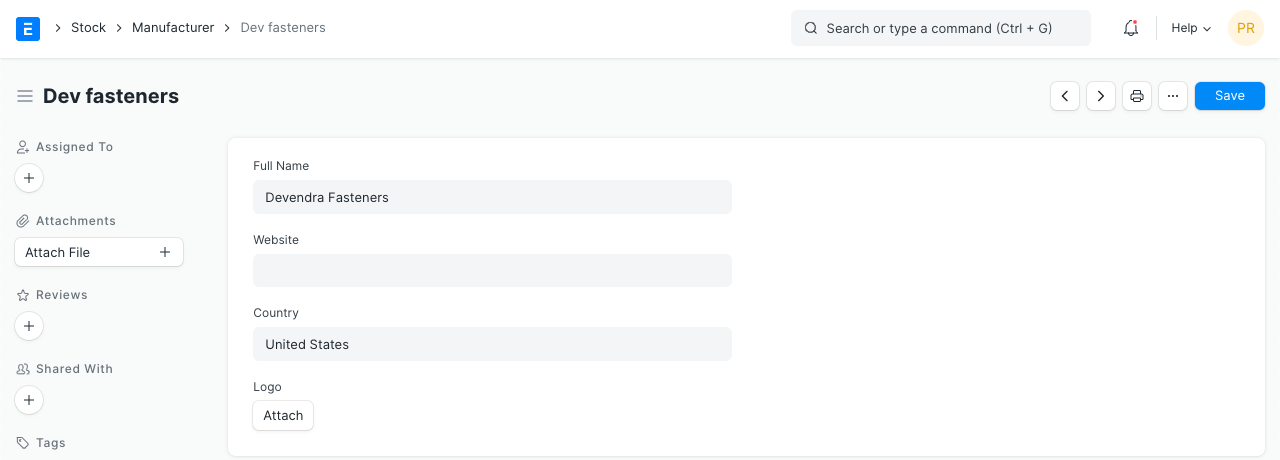Viewport: 1280px width, 460px height.
Task: Navigate to Manufacturer breadcrumb
Action: pyautogui.click(x=173, y=28)
